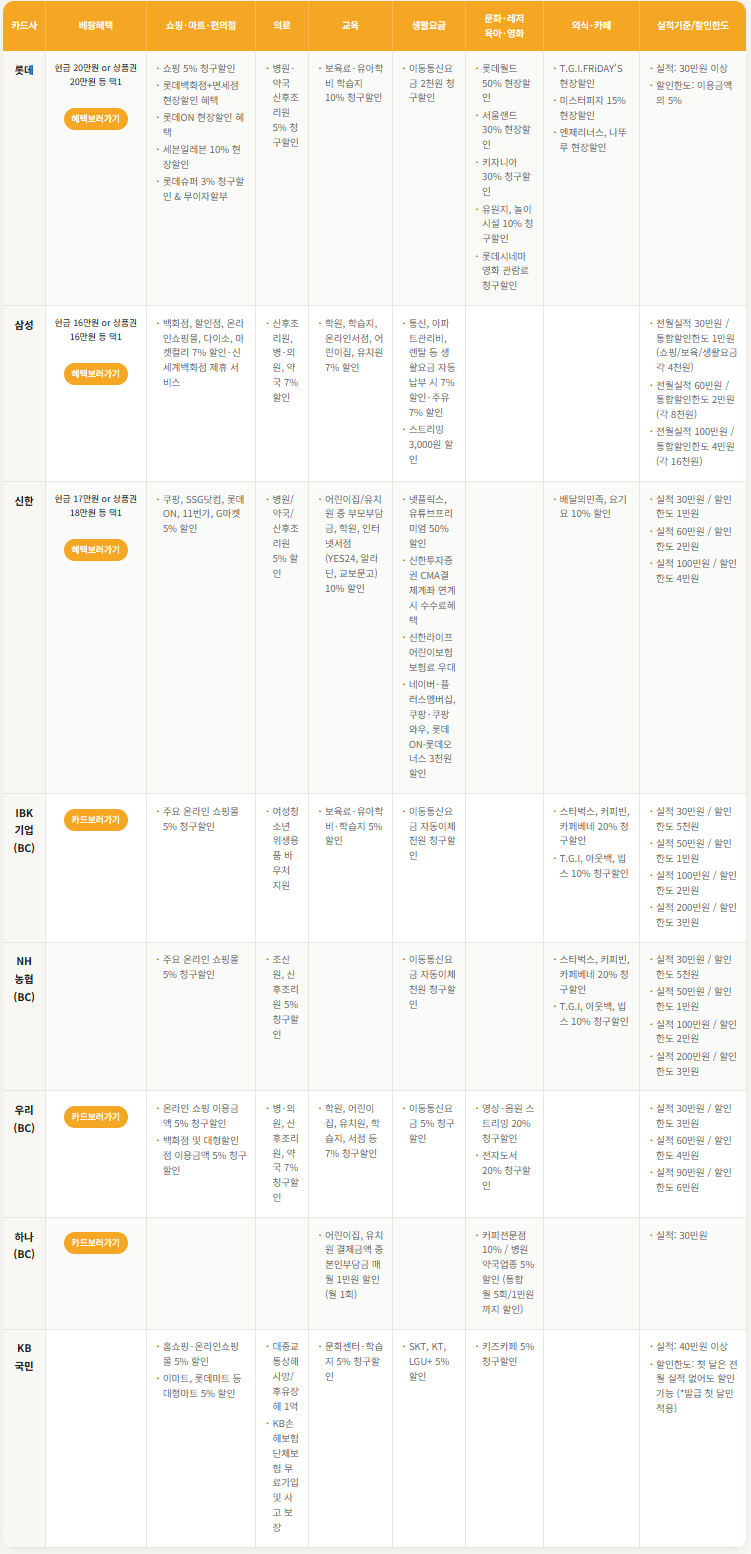Select the 외식·카페 column header
This screenshot has width=751, height=1554.
point(591,26)
